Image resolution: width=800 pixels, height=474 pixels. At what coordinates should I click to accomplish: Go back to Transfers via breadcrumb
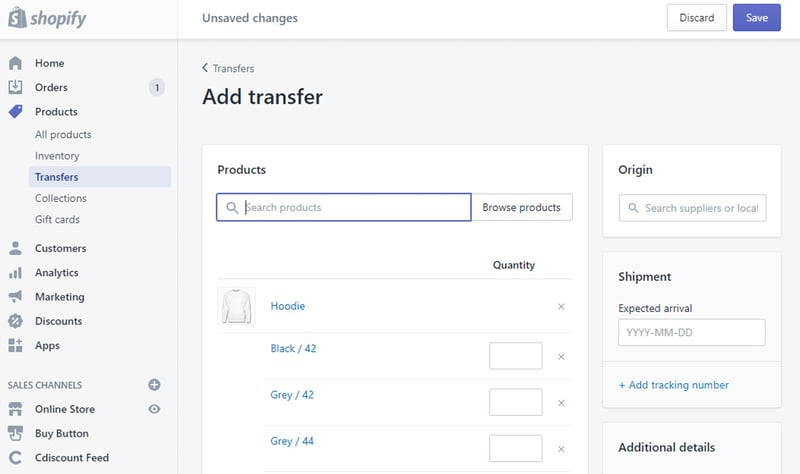[228, 68]
